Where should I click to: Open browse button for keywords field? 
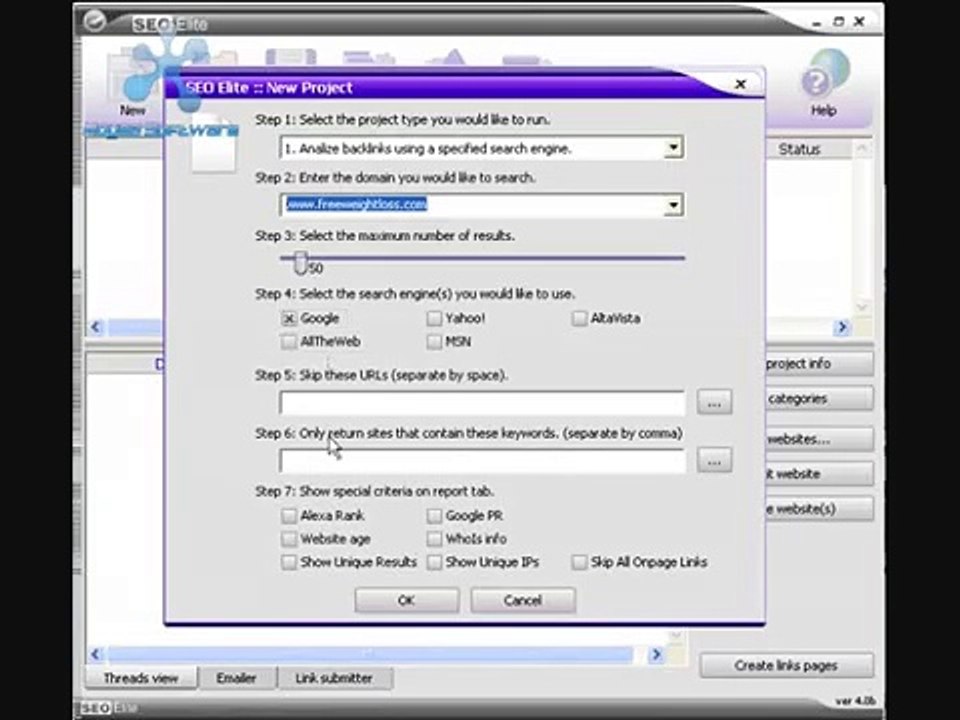click(714, 460)
